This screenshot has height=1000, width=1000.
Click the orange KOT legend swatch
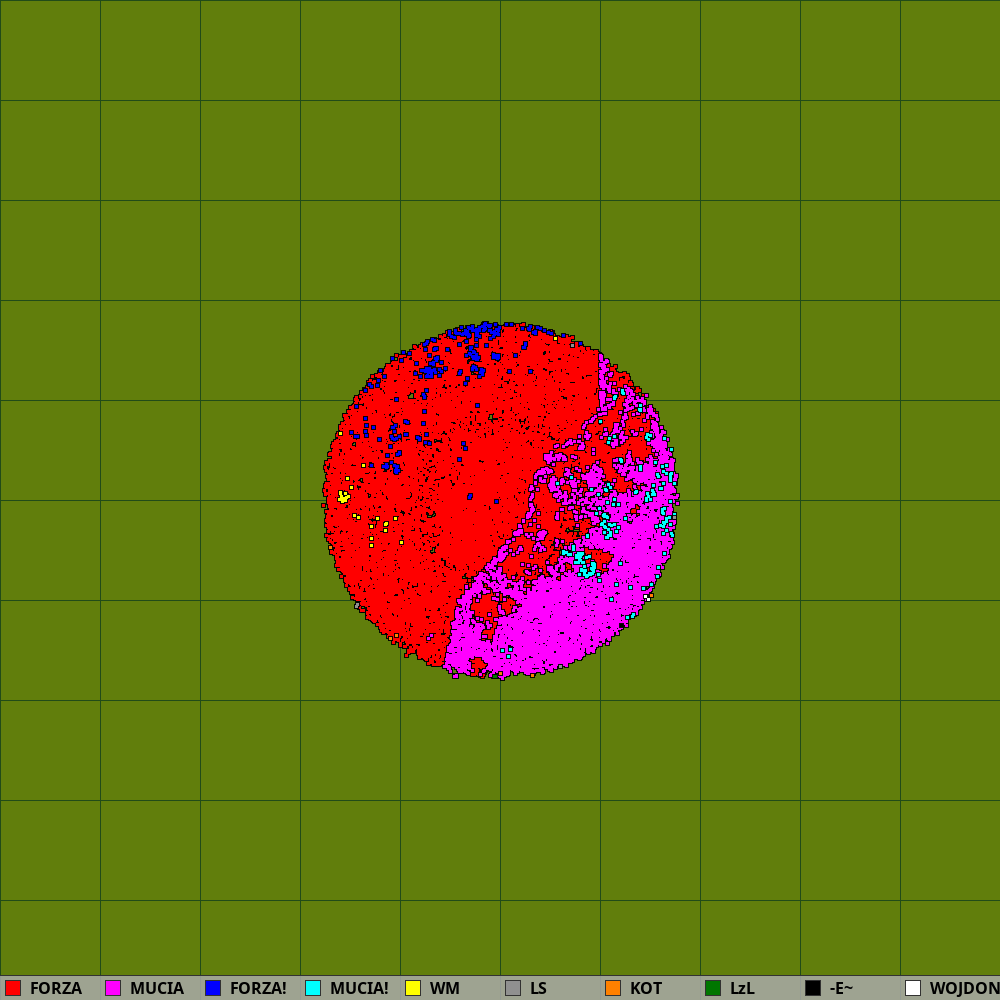(613, 988)
